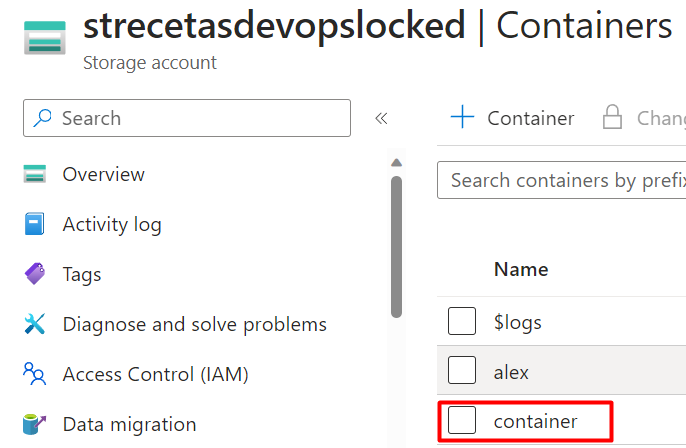Click the Activity log book icon

(35, 224)
